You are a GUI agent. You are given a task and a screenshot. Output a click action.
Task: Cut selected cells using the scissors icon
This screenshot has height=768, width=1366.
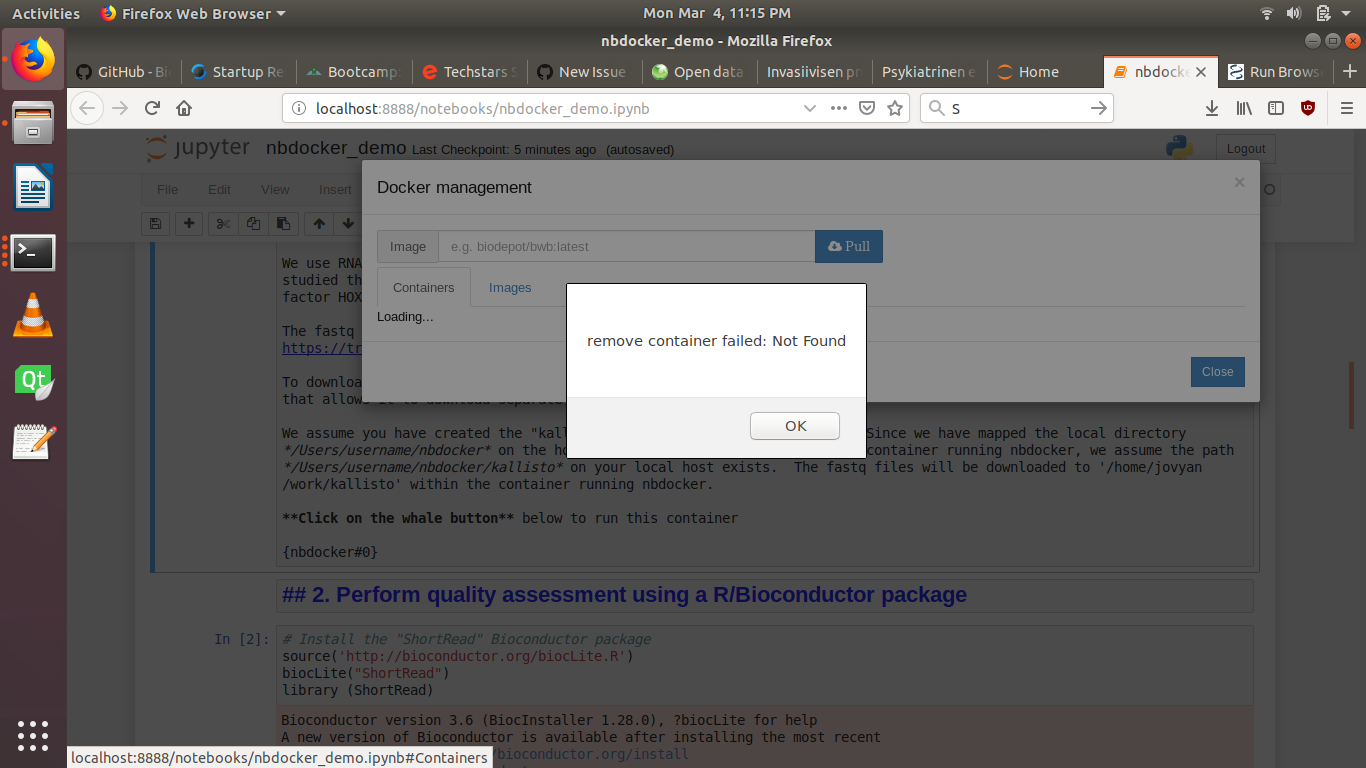222,224
